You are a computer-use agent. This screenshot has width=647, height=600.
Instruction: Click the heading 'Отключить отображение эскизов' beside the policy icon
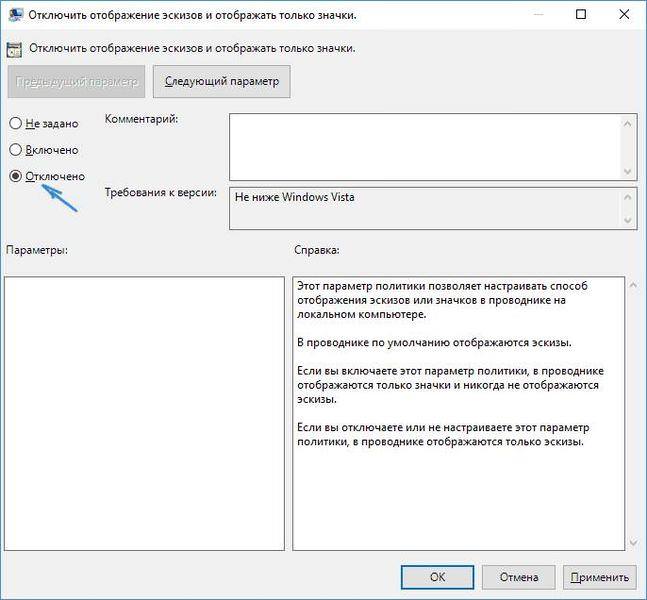192,48
